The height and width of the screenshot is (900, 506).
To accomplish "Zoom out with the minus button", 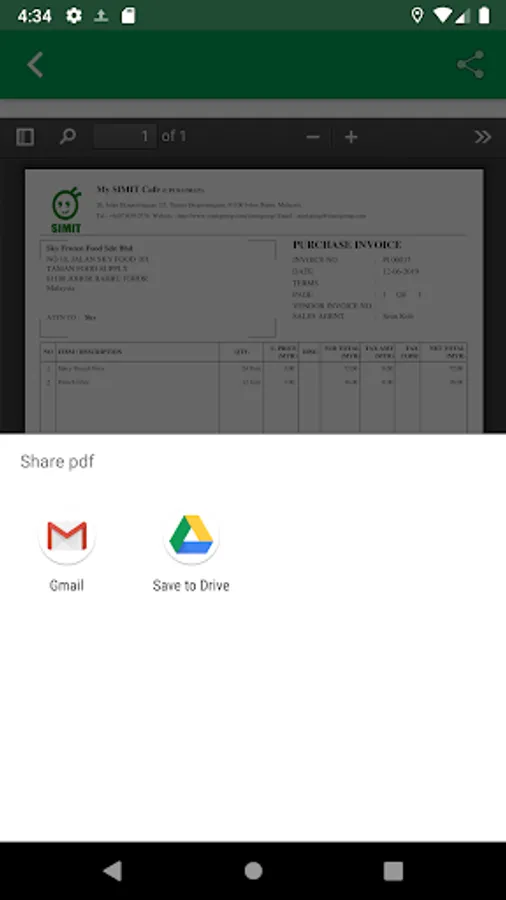I will (x=313, y=137).
